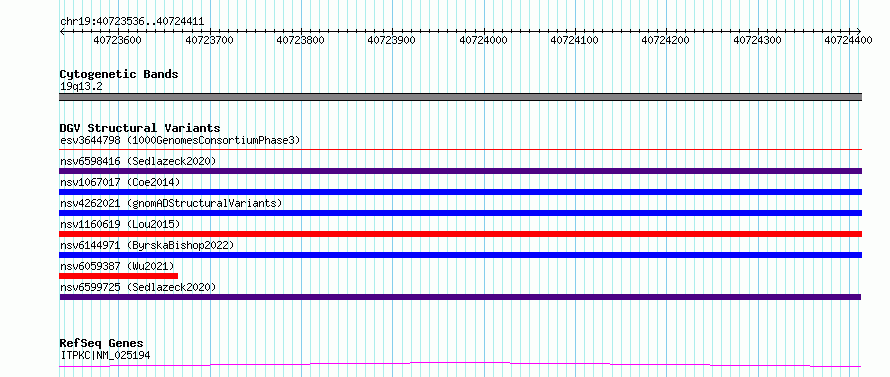The width and height of the screenshot is (890, 377).
Task: Open the Cytogenetic Bands track title
Action: click(x=119, y=74)
